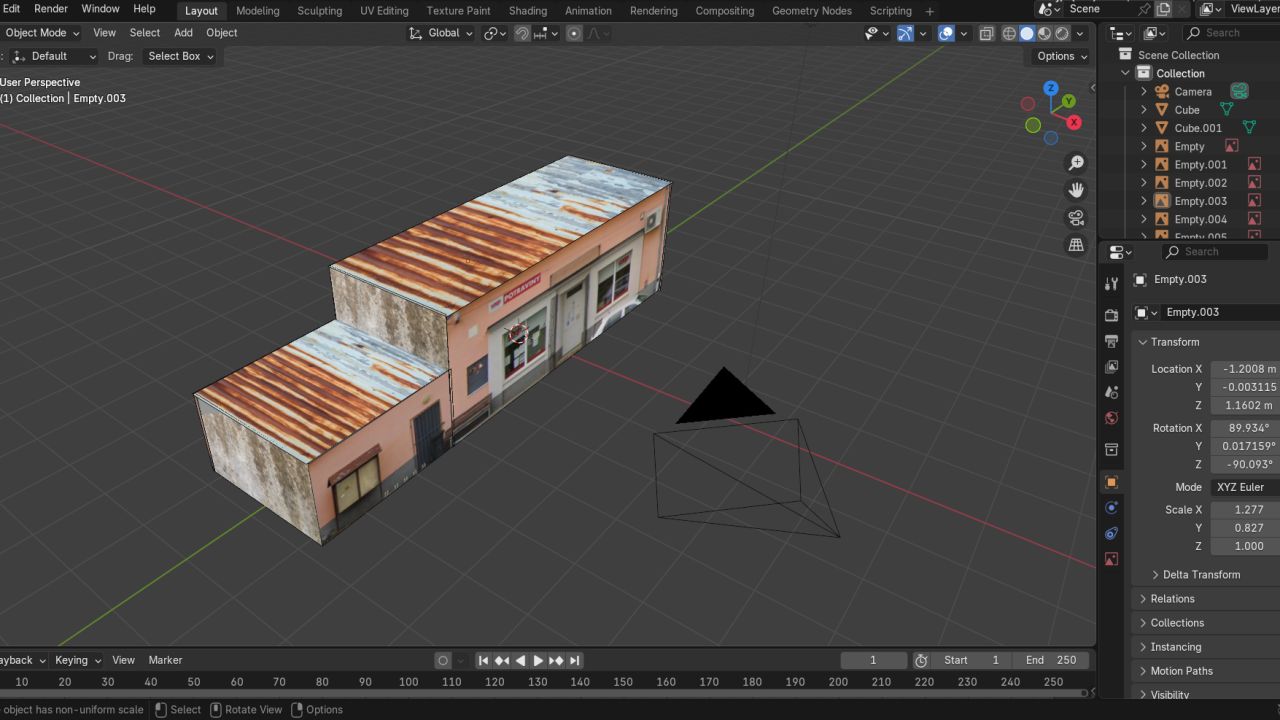
Task: Click the Cube mesh data icon in outliner
Action: point(1226,109)
